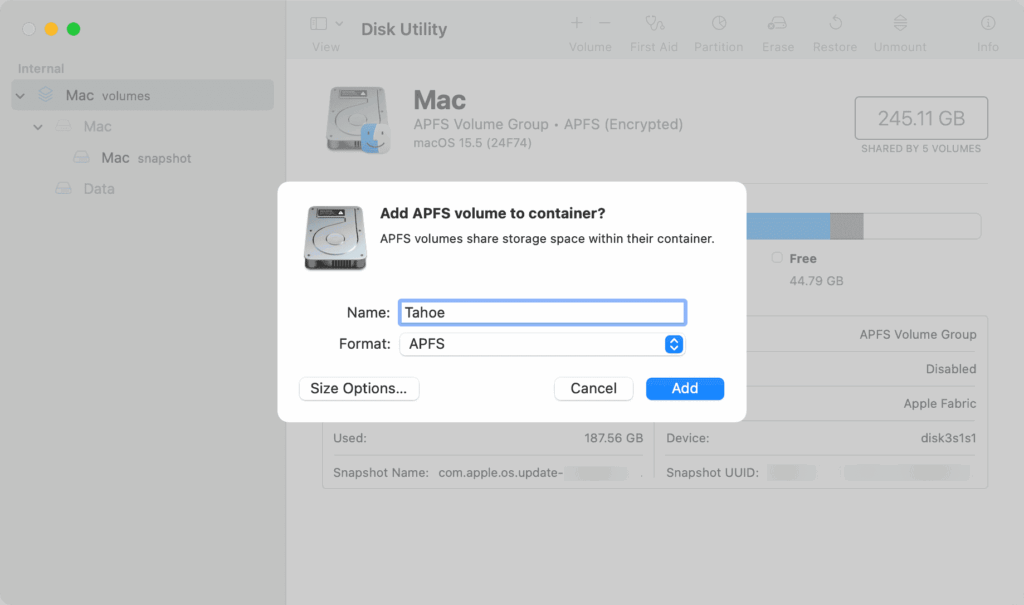1024x605 pixels.
Task: Click the Partition toolbar icon
Action: tap(718, 23)
